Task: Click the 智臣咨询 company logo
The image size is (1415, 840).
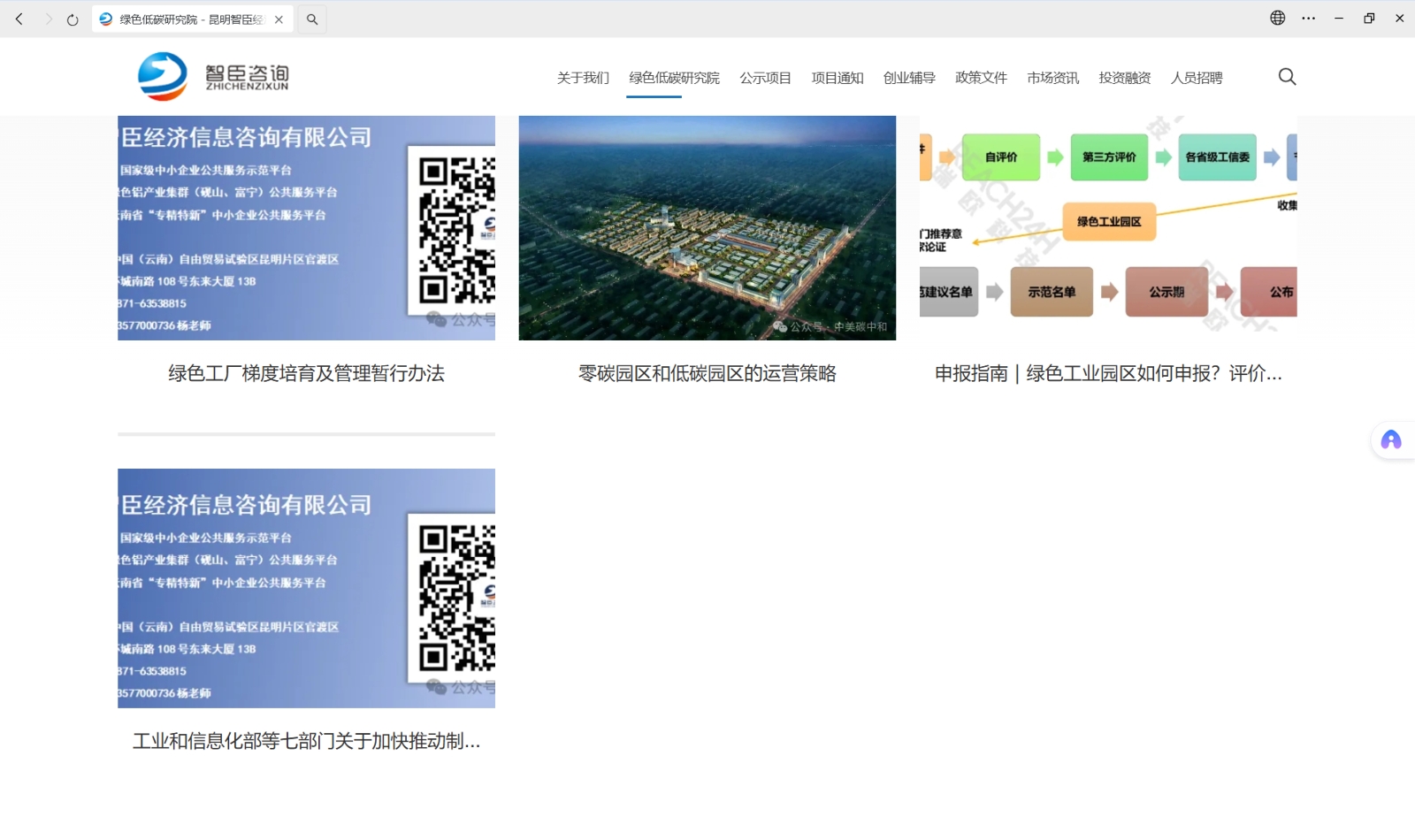Action: 212,76
